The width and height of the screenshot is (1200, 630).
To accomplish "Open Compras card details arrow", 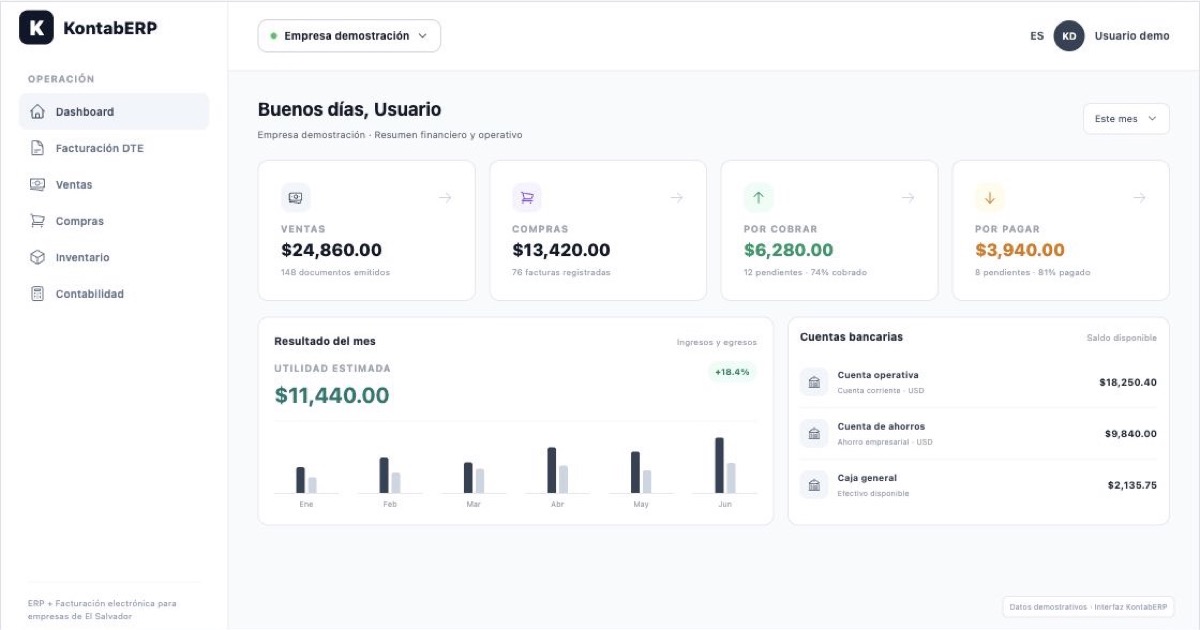I will pyautogui.click(x=677, y=198).
